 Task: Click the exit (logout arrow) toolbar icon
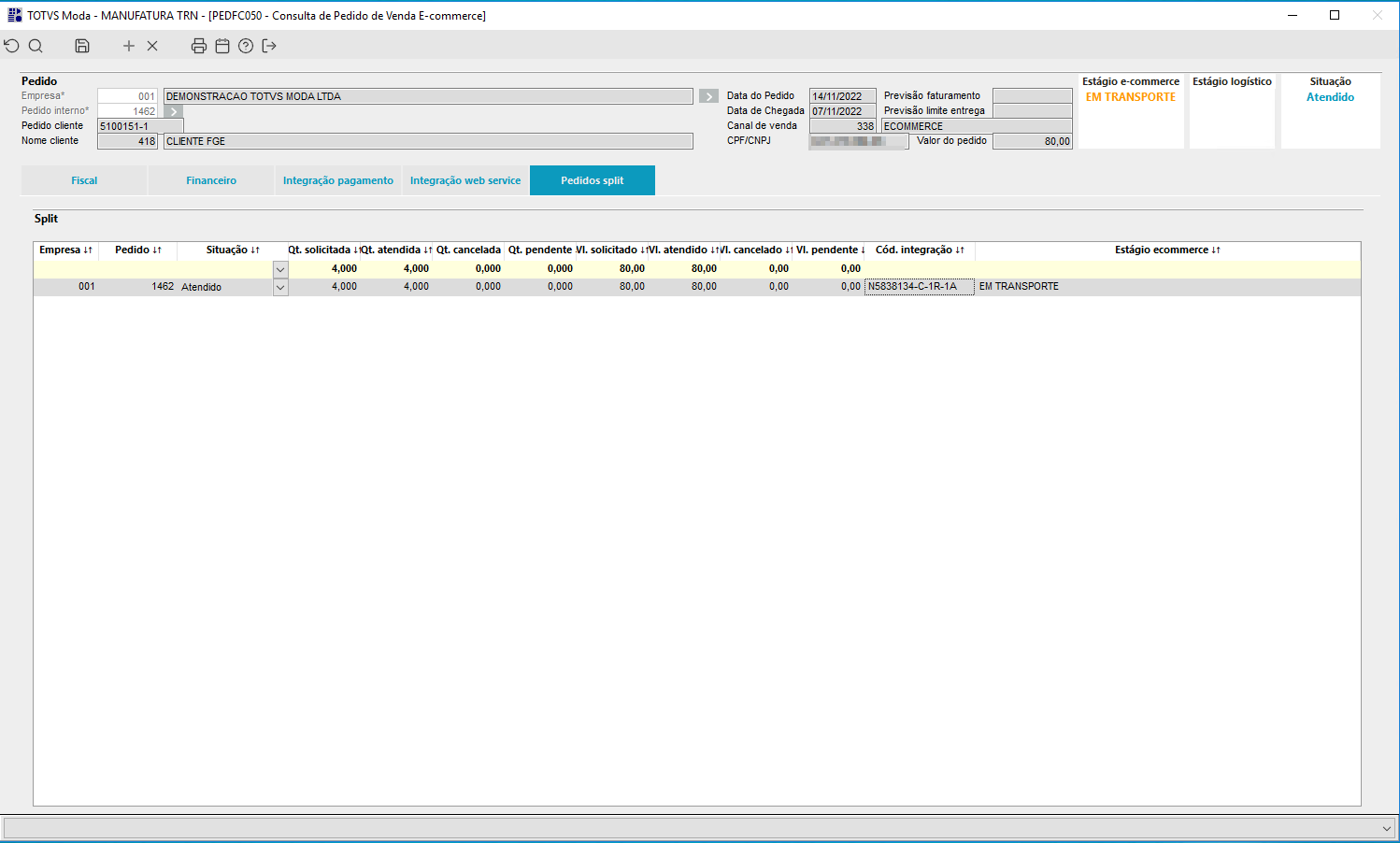point(269,46)
